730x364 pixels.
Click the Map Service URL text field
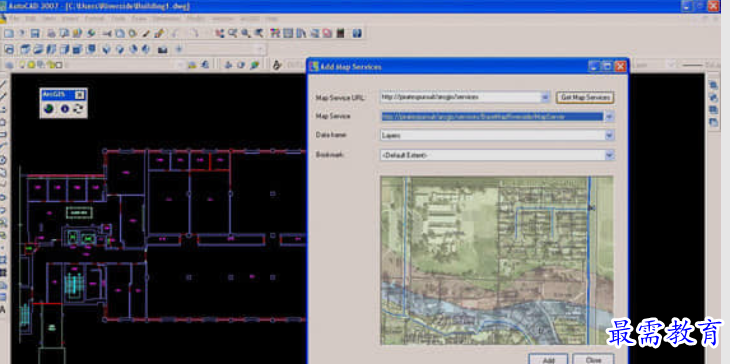coord(460,97)
